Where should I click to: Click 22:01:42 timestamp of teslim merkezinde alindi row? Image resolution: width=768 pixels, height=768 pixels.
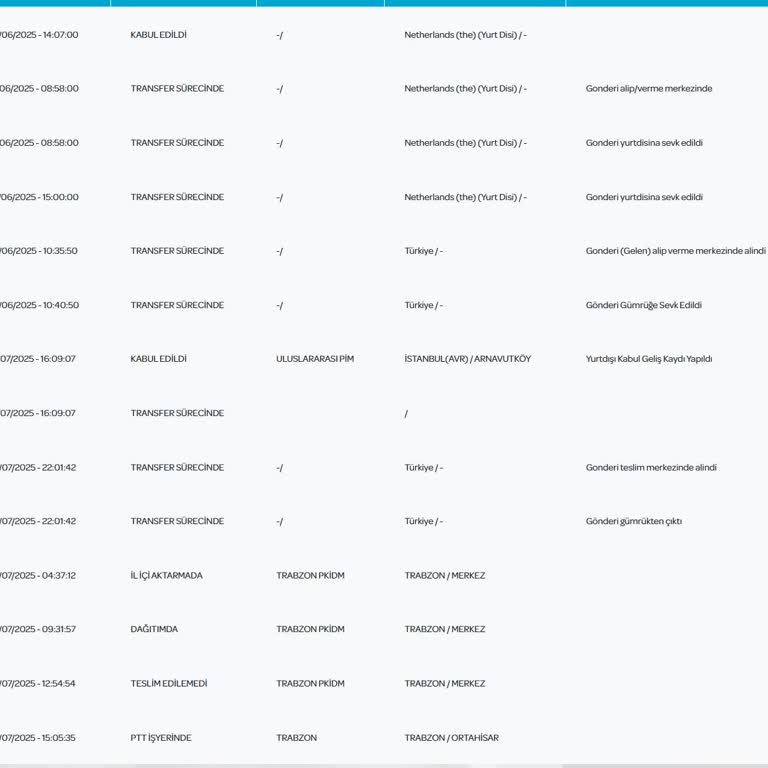pos(38,468)
